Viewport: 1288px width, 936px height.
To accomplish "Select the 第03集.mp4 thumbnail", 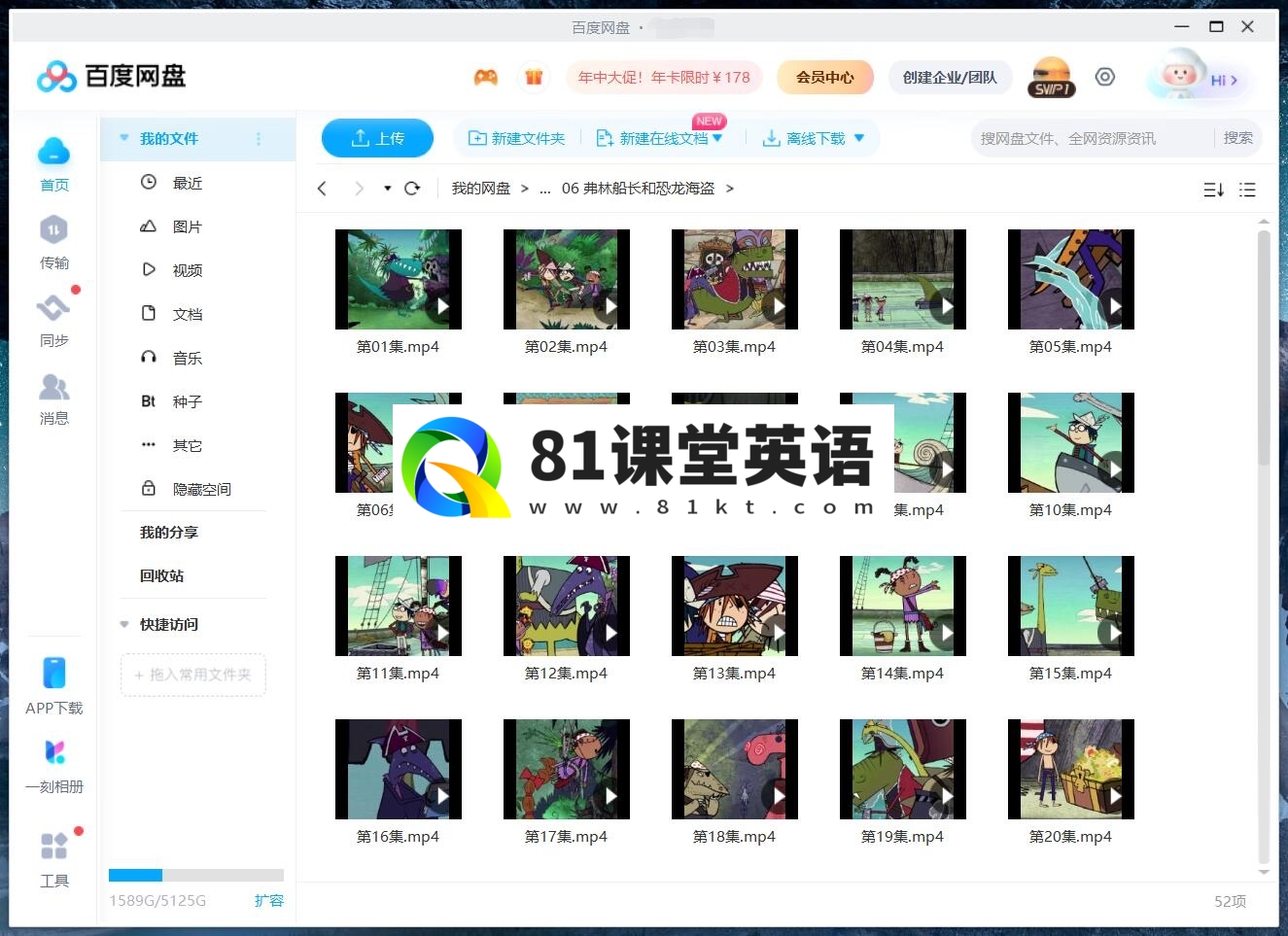I will [735, 279].
